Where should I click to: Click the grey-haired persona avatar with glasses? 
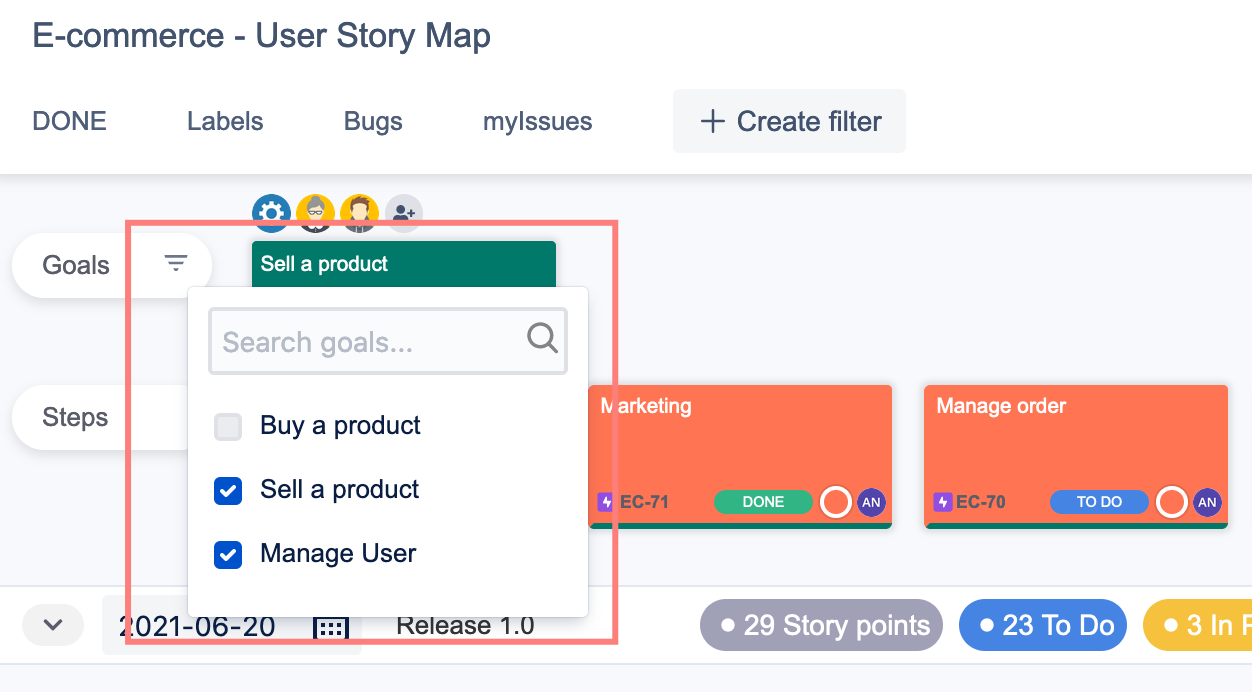pos(316,213)
